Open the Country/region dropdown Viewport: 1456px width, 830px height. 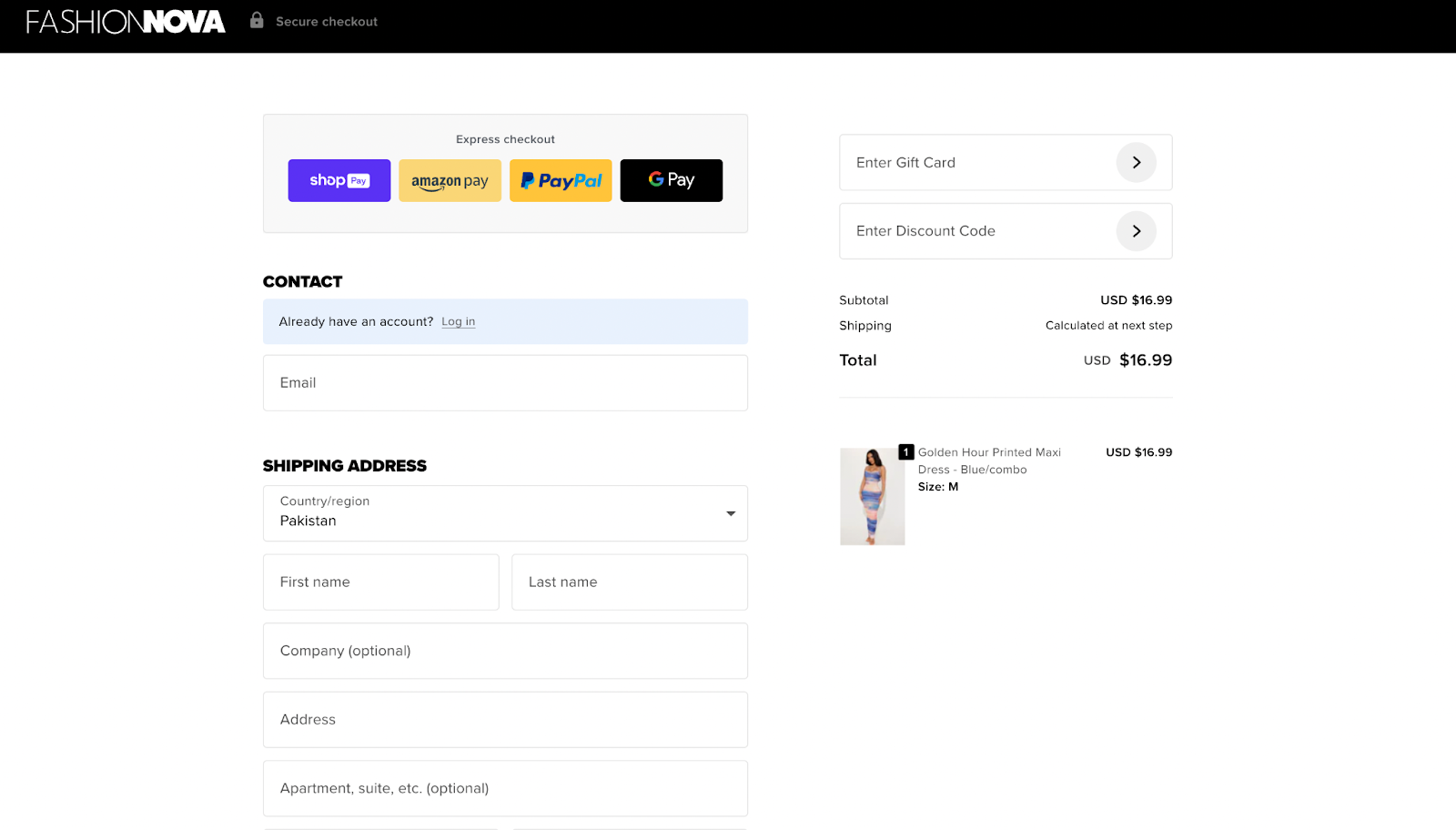(x=505, y=513)
